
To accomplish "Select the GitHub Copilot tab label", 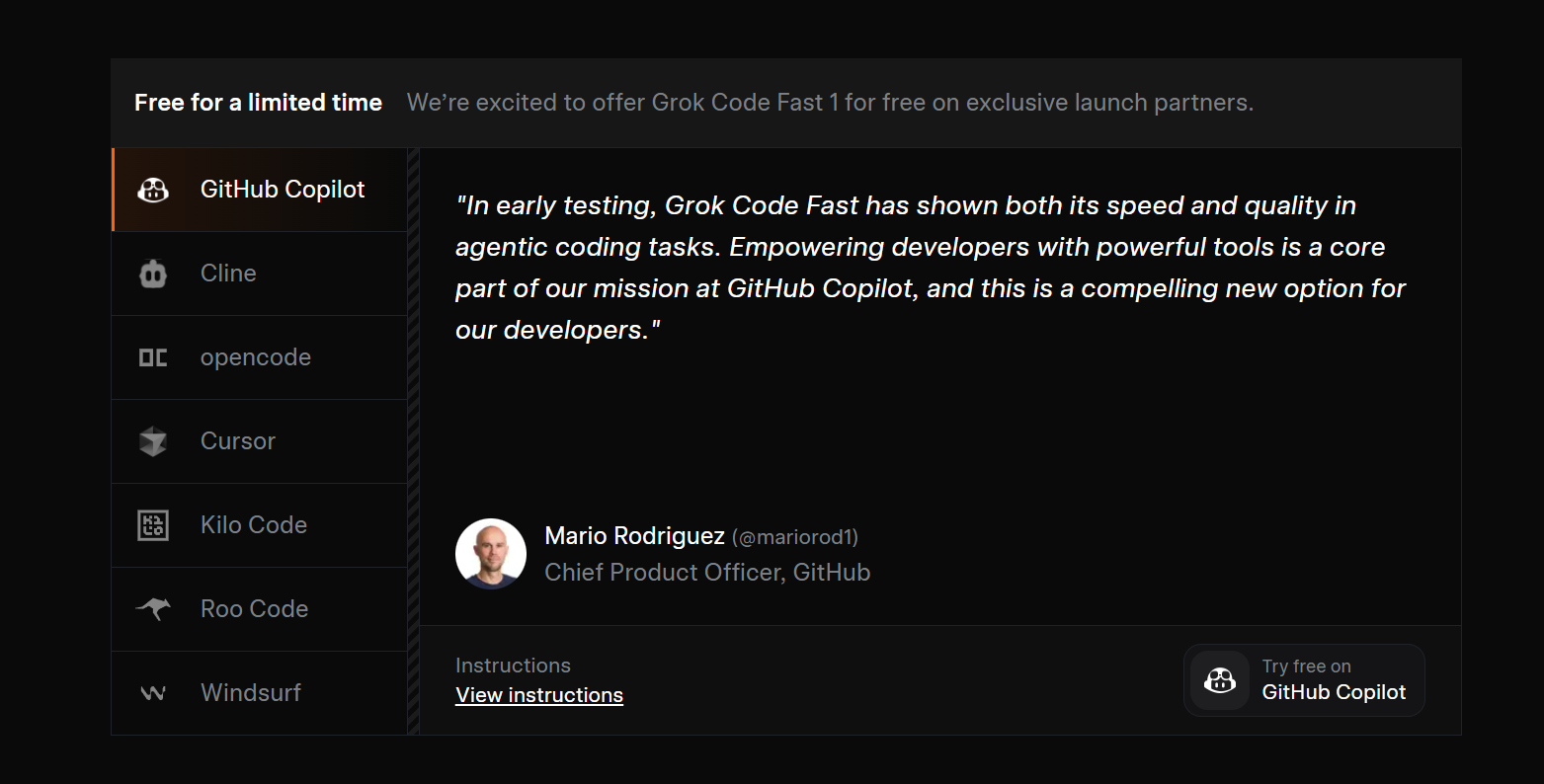I will tap(283, 190).
